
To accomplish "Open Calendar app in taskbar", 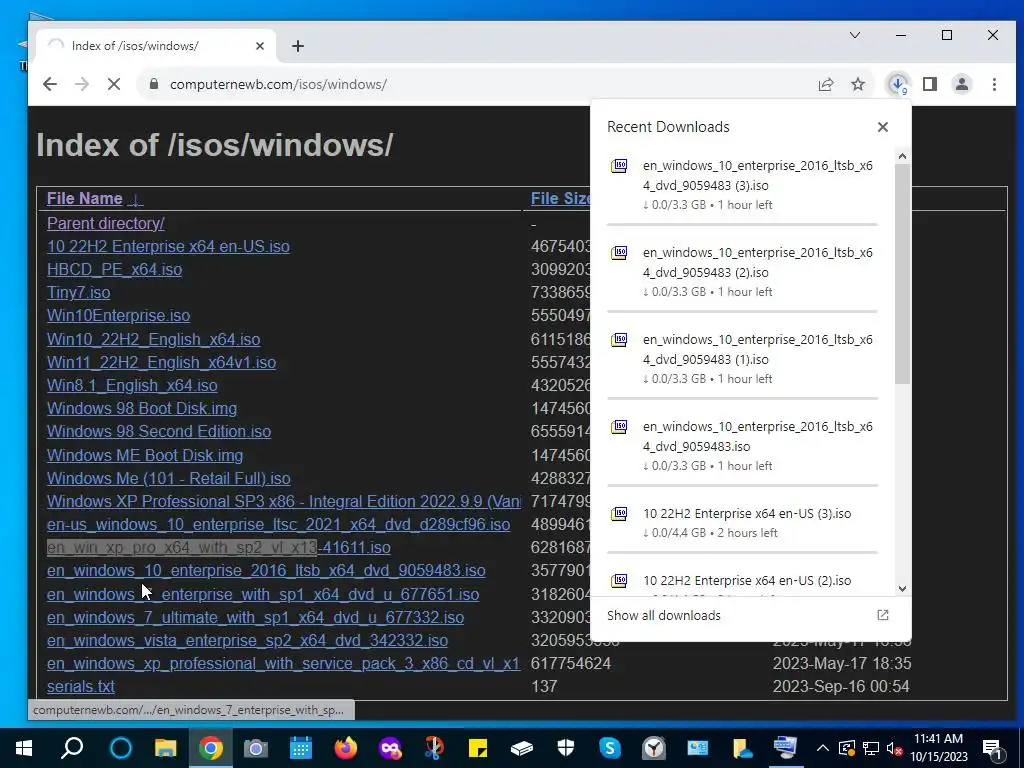I will pos(300,748).
